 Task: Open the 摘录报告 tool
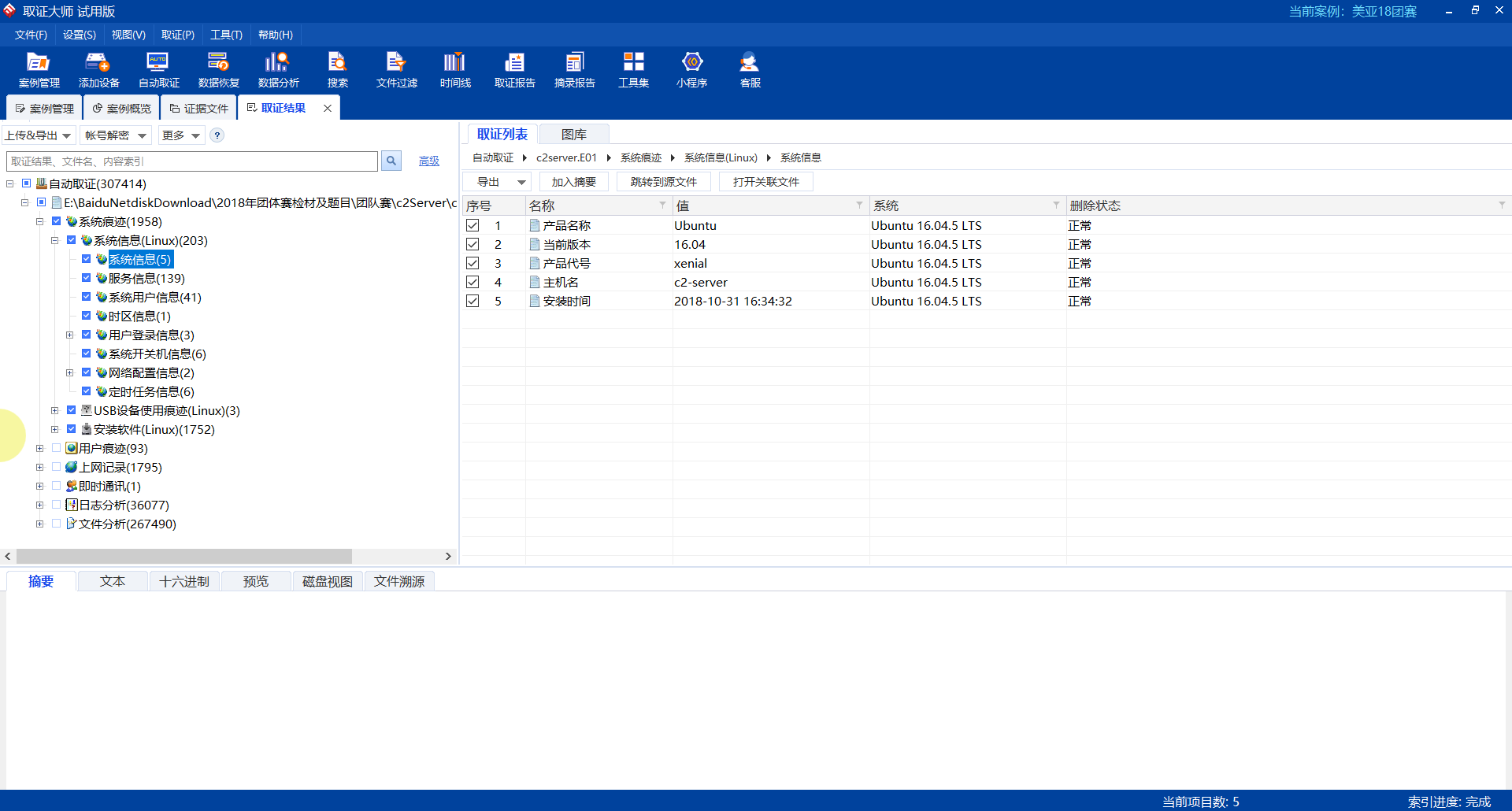[x=574, y=70]
